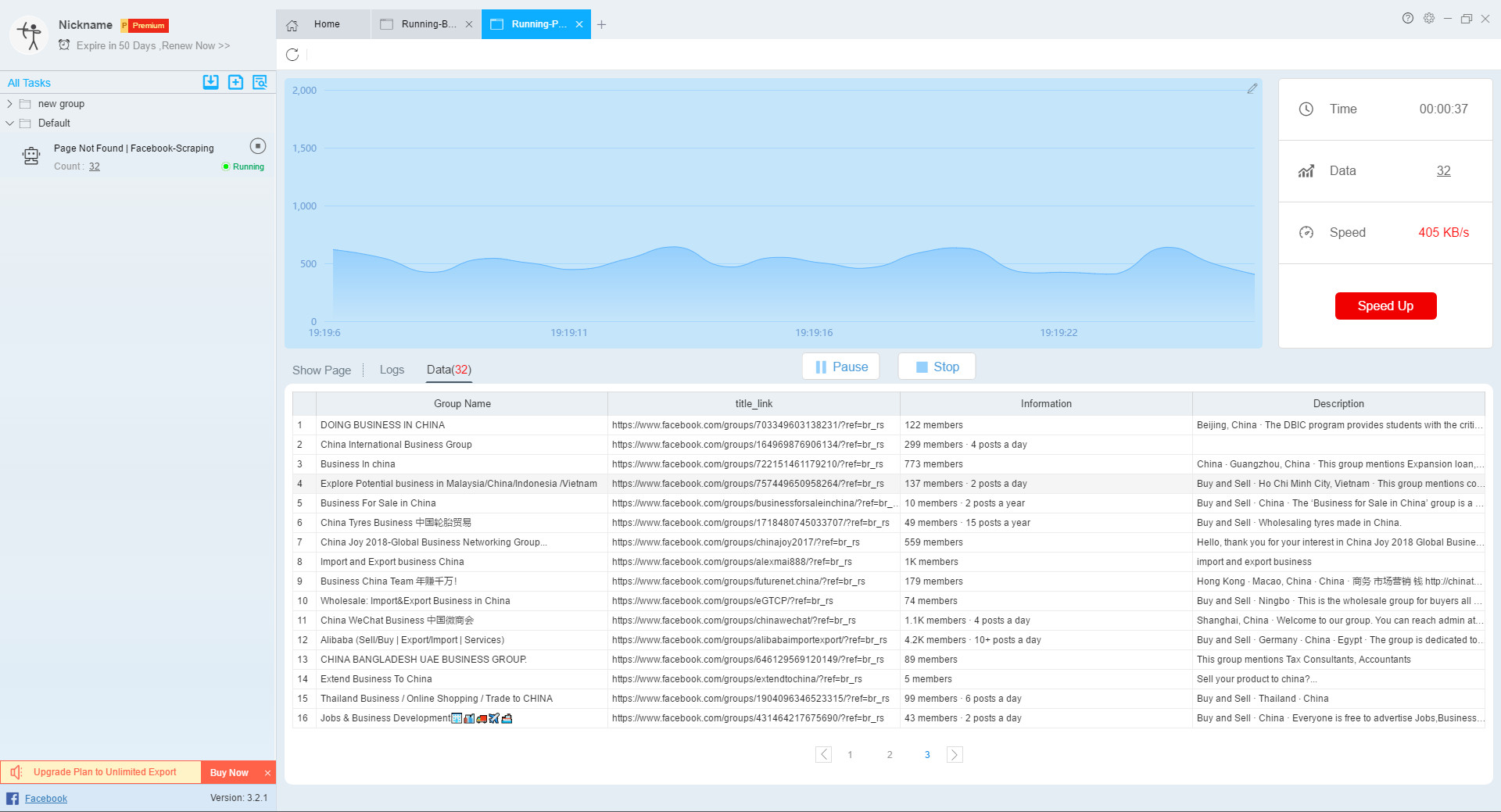Image resolution: width=1501 pixels, height=812 pixels.
Task: Click row number 16 cell
Action: (304, 718)
